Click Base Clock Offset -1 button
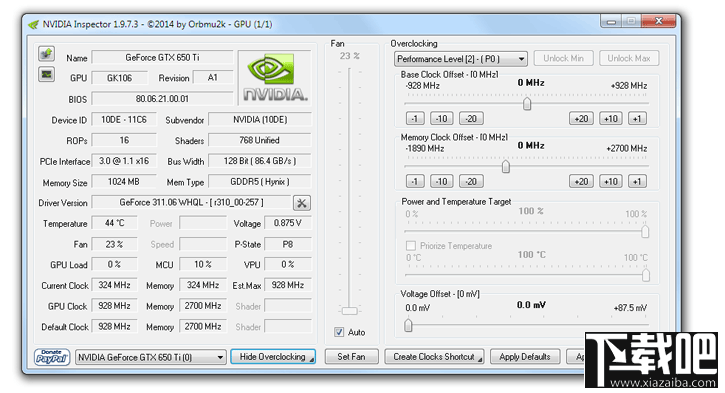The width and height of the screenshot is (725, 393). coord(415,118)
